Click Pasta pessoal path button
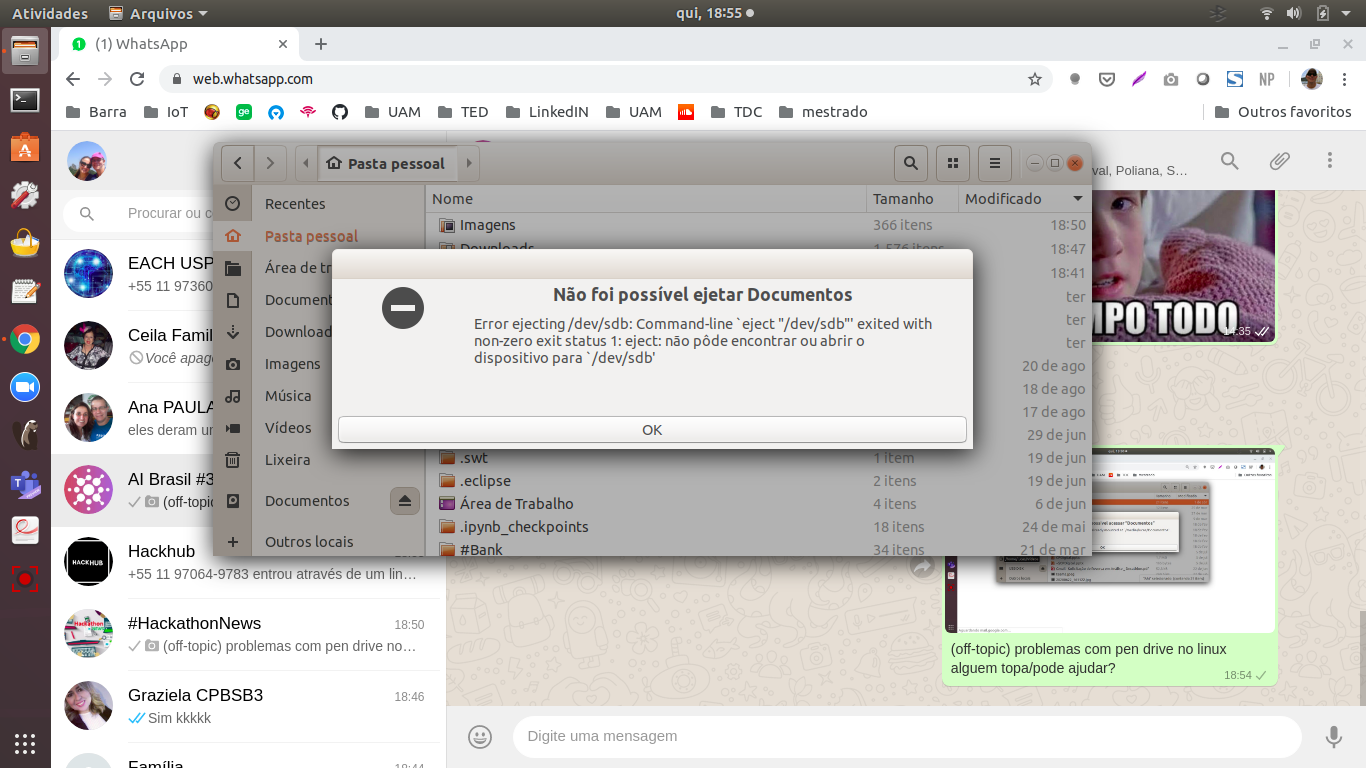 coord(386,163)
